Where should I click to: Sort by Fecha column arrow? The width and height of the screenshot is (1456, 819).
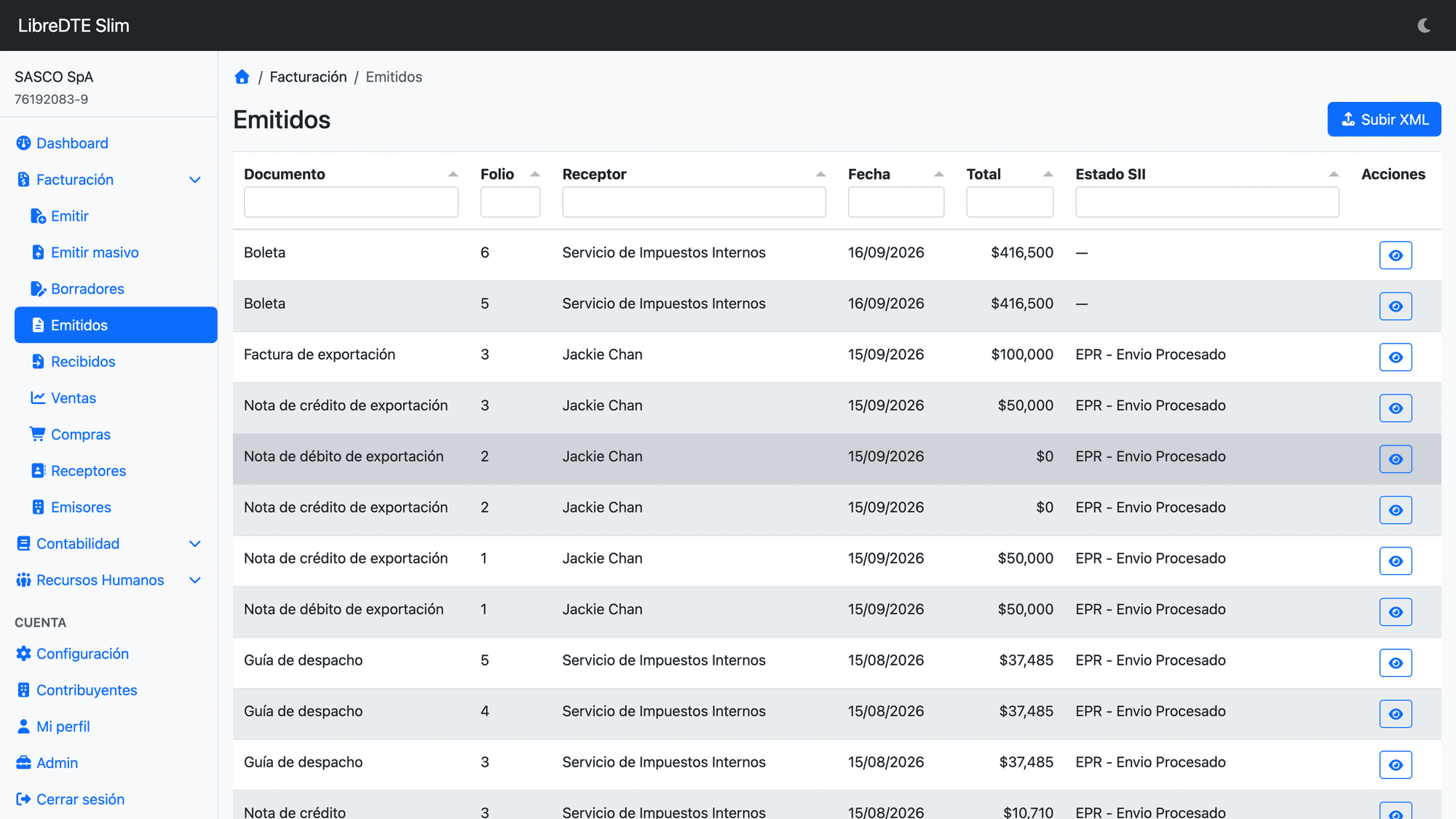(x=939, y=174)
